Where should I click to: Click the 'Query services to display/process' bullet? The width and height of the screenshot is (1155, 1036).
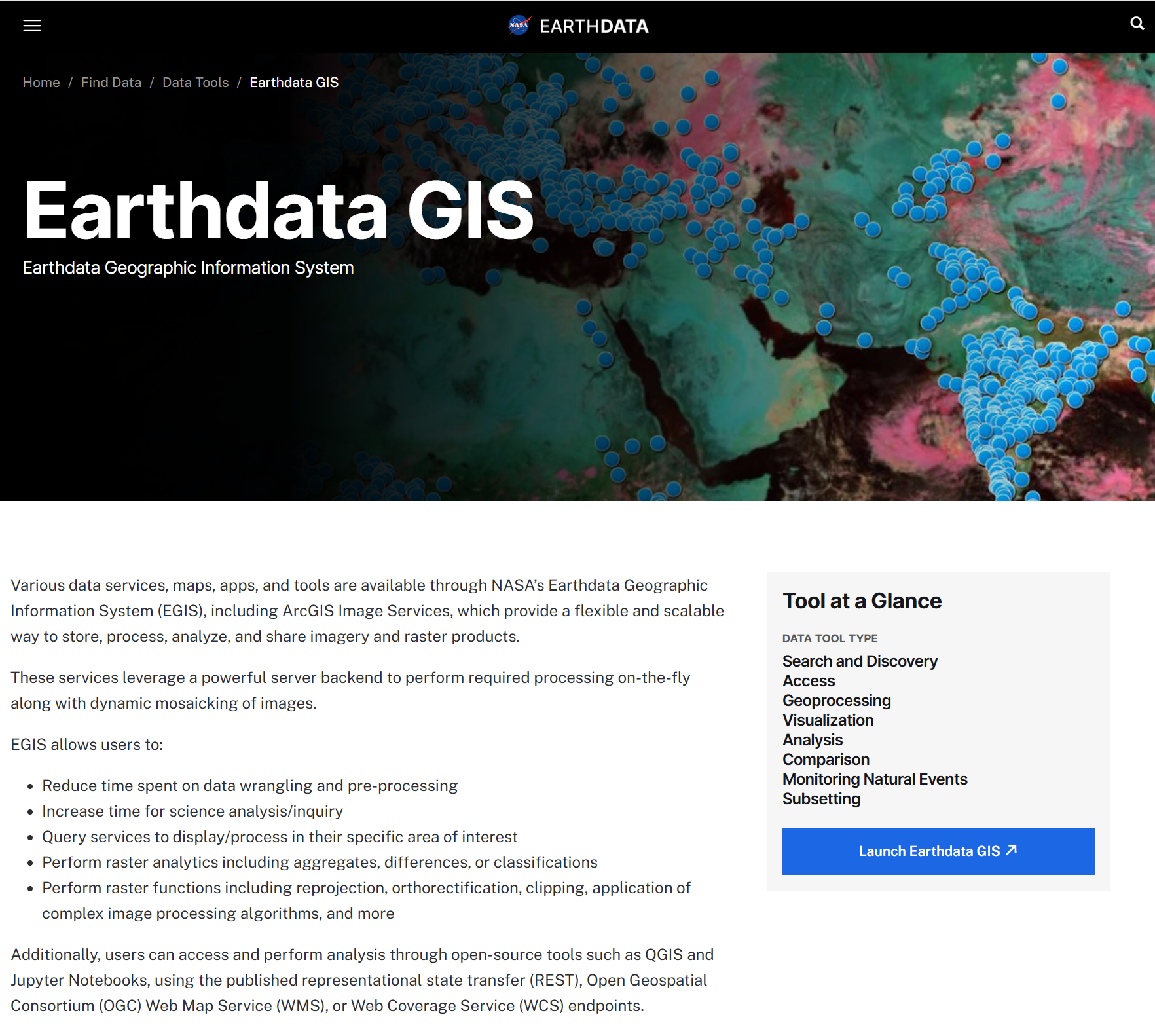(280, 837)
